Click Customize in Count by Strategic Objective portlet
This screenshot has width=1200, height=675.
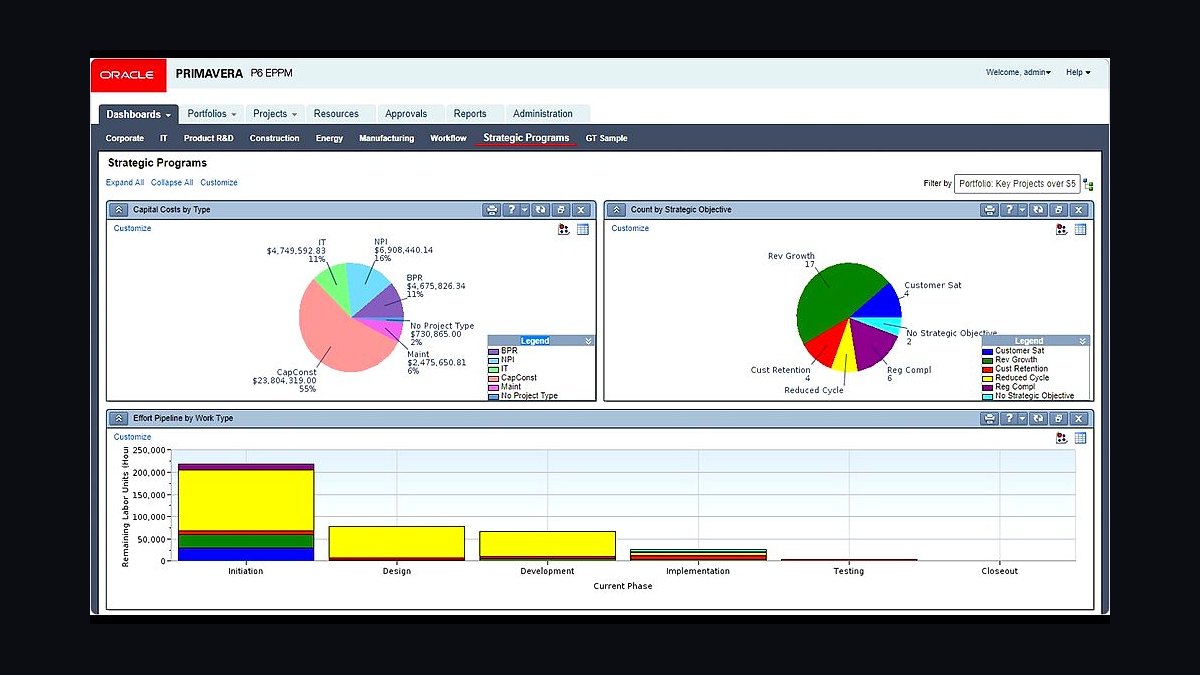(630, 228)
